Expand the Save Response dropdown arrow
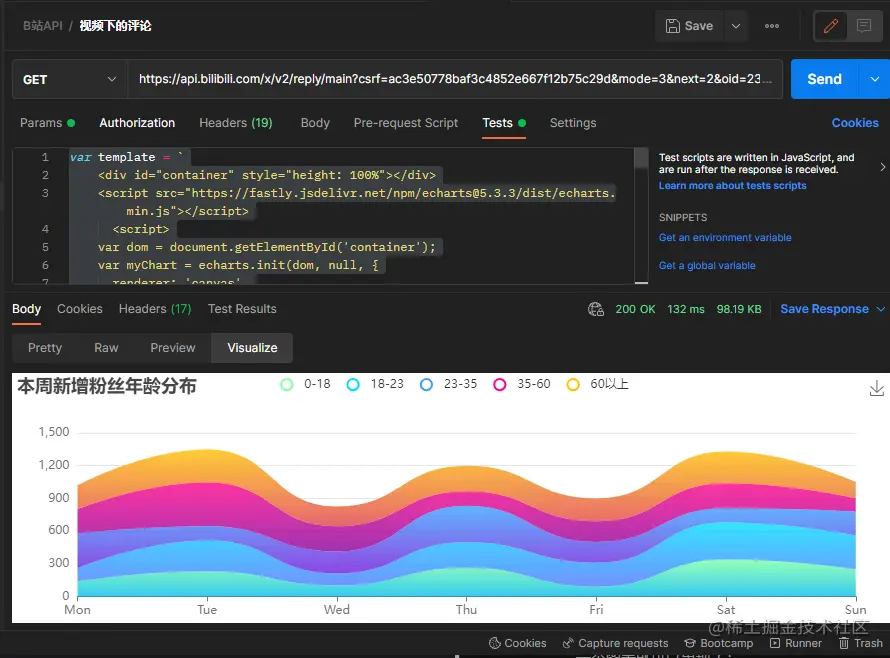 click(x=880, y=309)
